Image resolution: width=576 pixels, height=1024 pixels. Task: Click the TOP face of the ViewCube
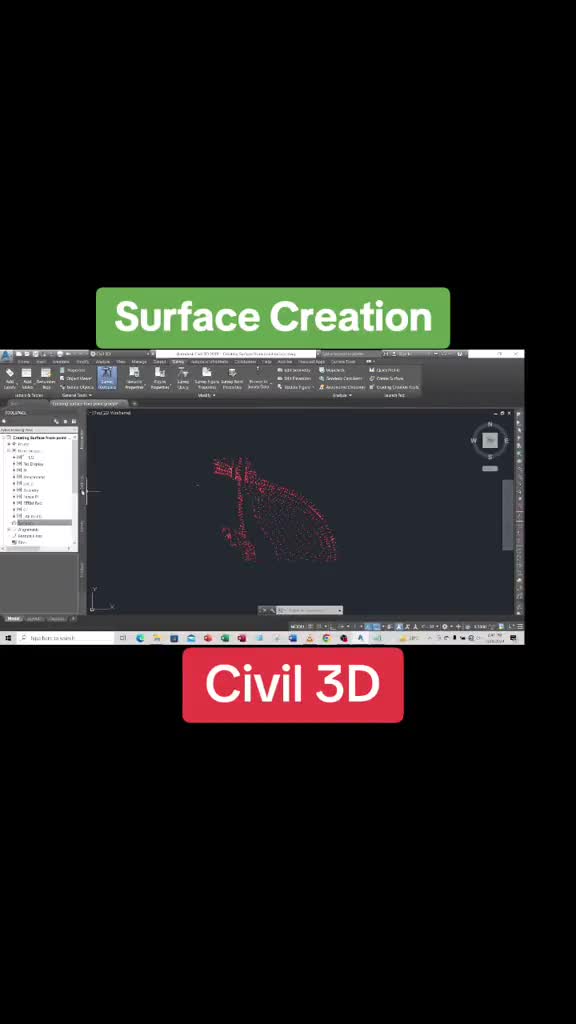tap(490, 440)
